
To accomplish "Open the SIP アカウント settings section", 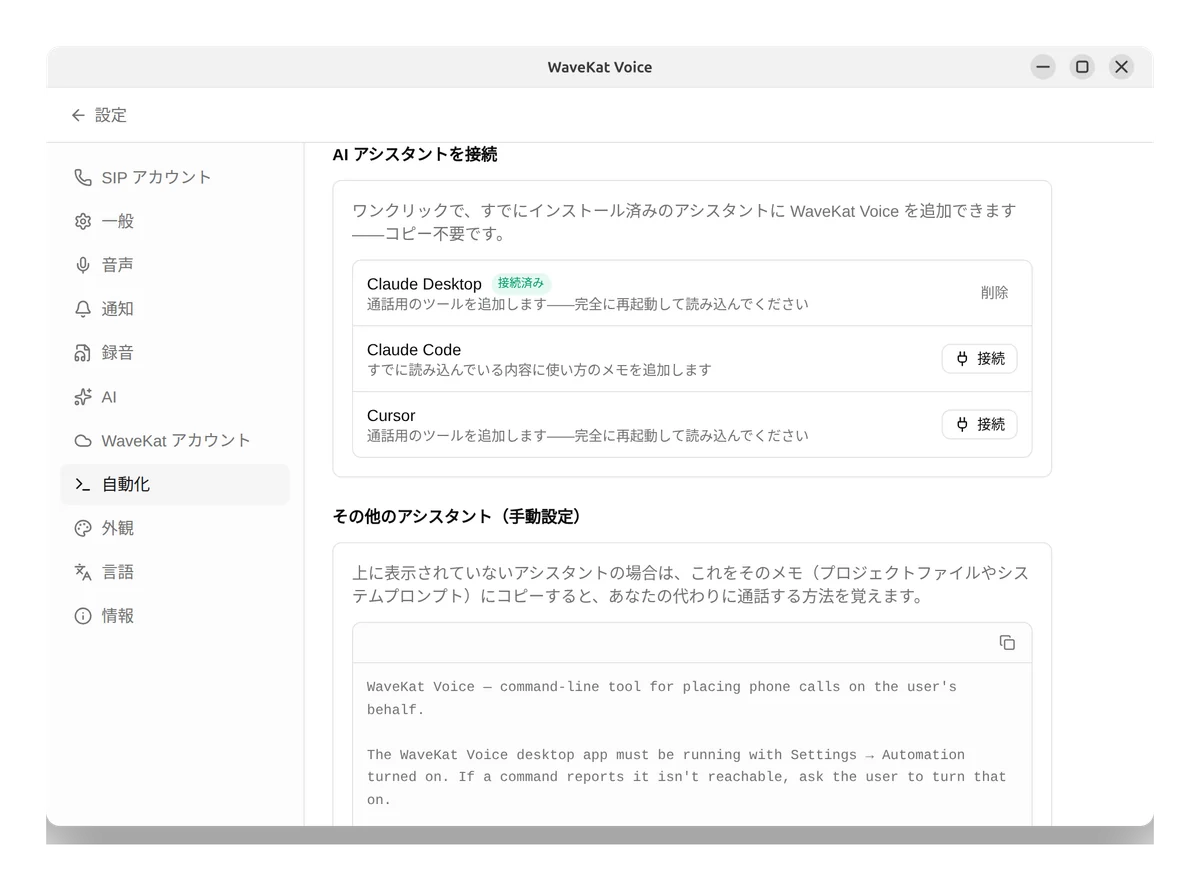I will pyautogui.click(x=175, y=177).
